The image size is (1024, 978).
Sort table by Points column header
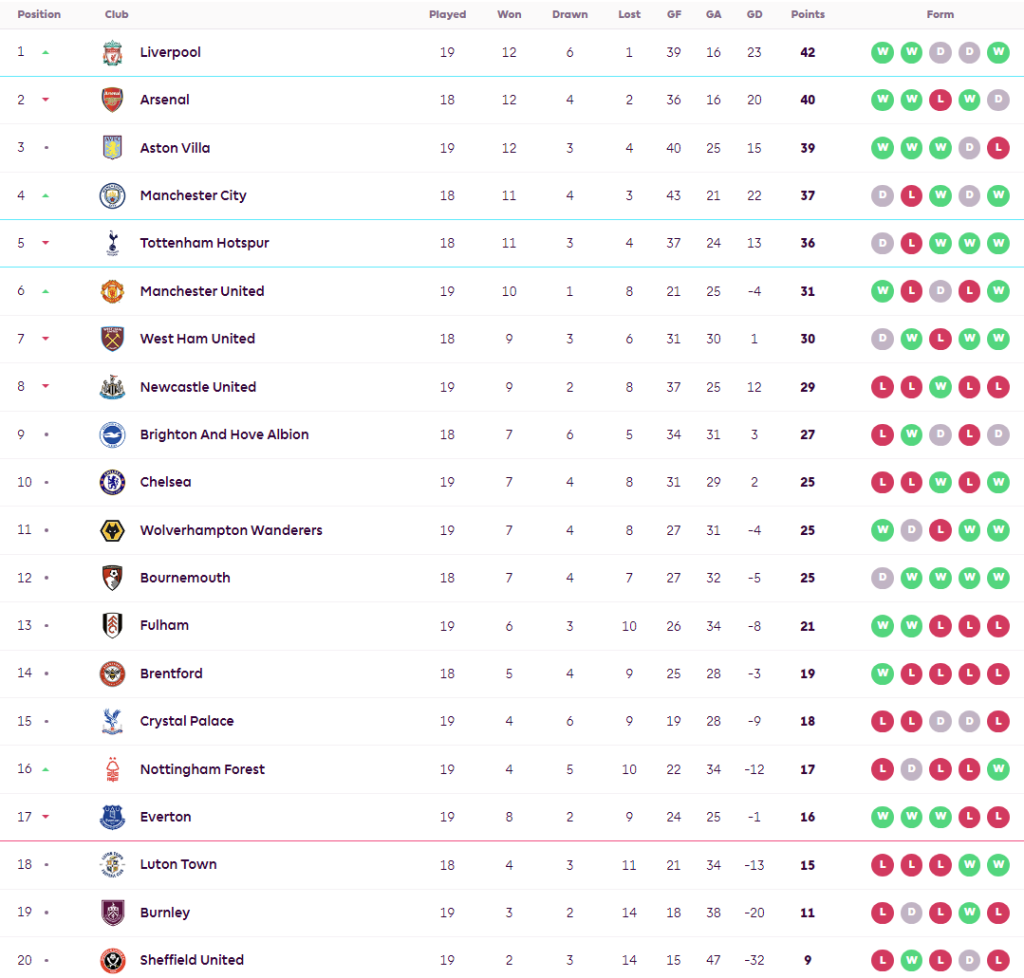coord(807,15)
